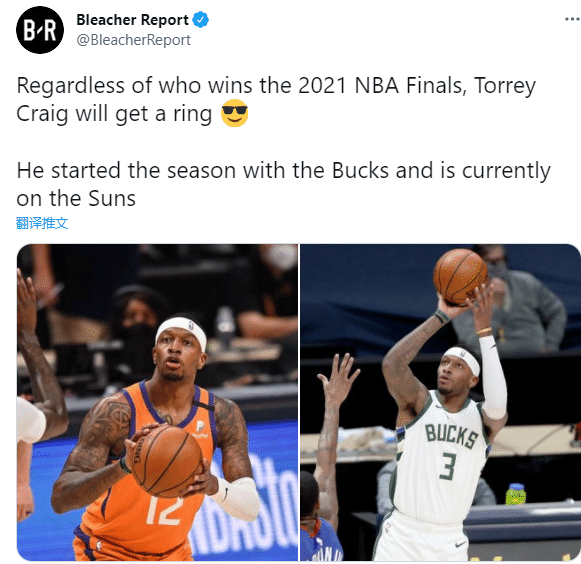Open the Bucks jersey photo
Viewport: 581px width, 564px height.
click(440, 402)
